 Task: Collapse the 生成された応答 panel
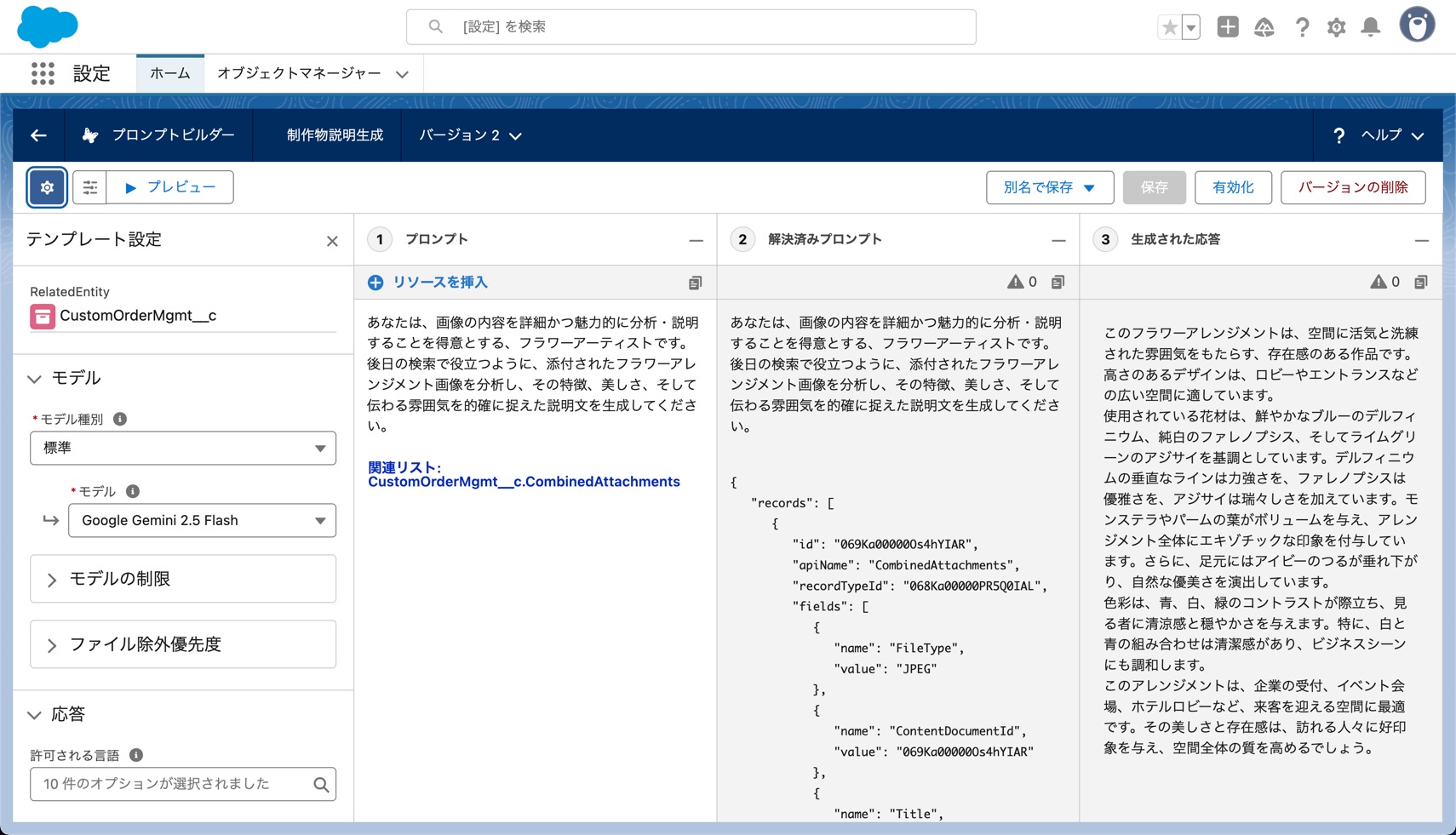point(1421,241)
